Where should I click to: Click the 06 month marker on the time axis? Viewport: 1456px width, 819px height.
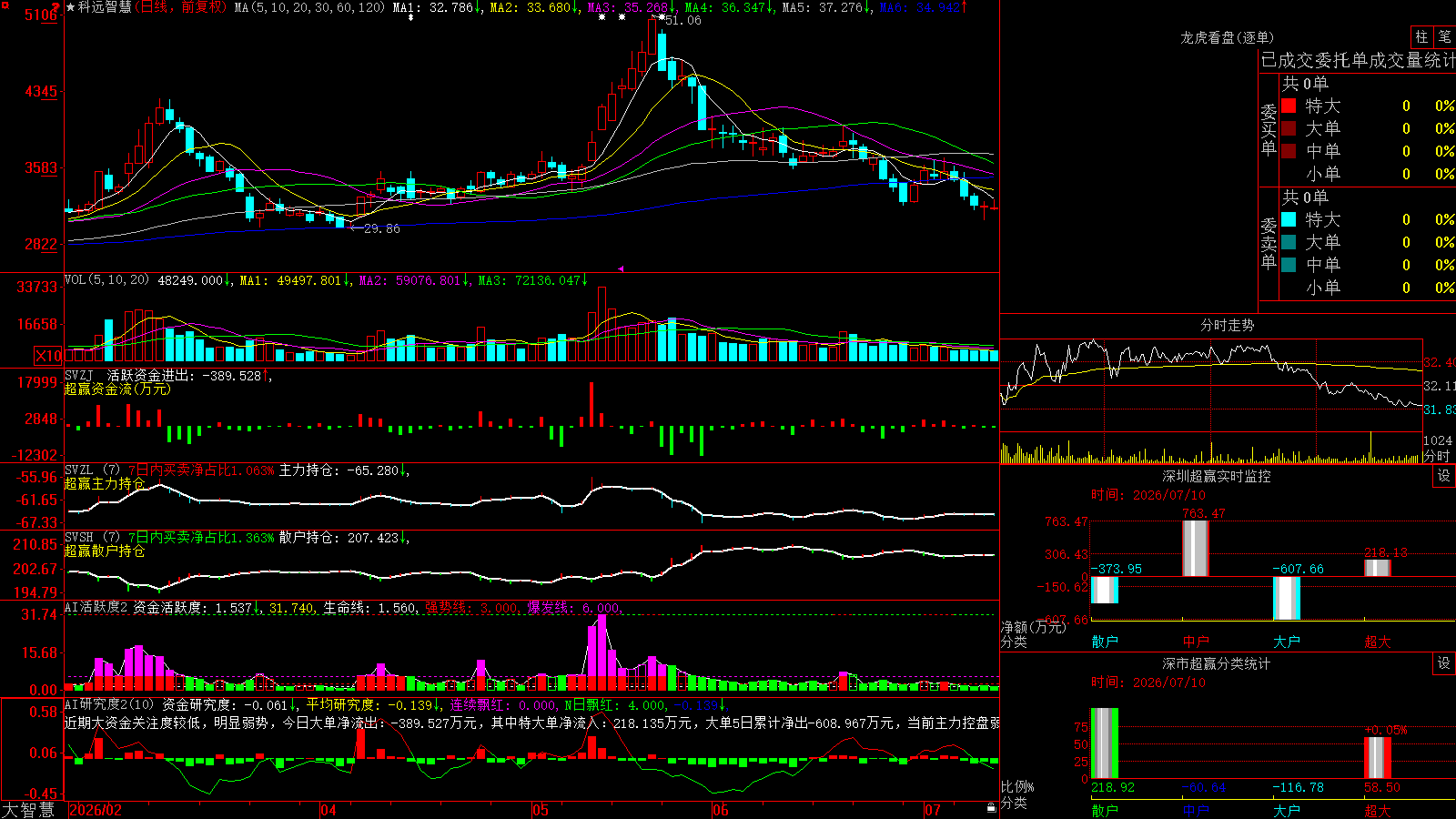[x=721, y=810]
